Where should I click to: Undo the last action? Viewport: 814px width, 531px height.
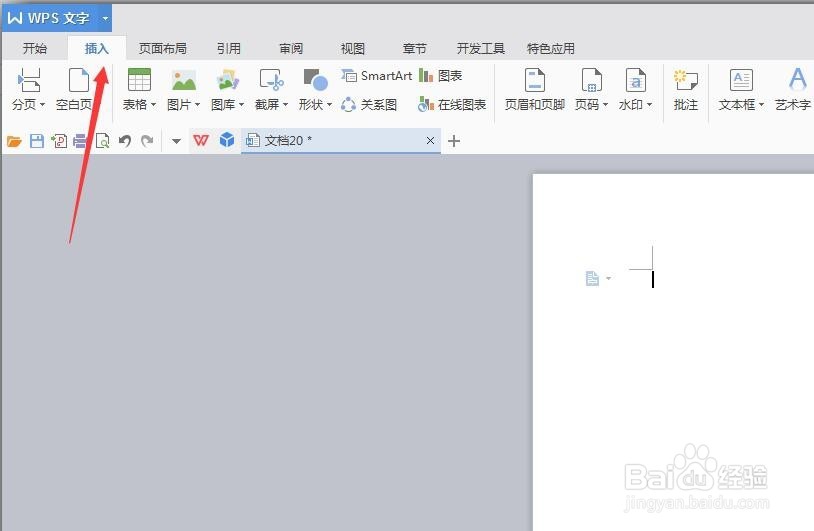[125, 141]
